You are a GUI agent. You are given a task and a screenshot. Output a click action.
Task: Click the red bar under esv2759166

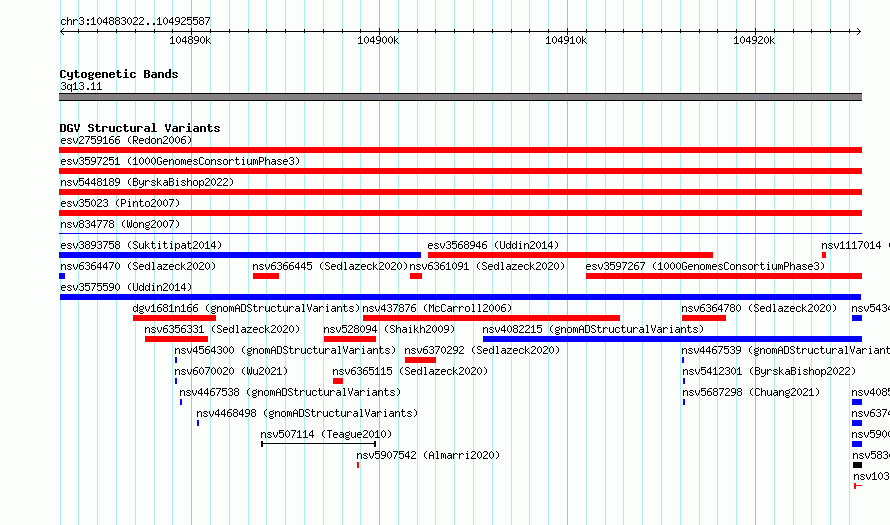pyautogui.click(x=460, y=150)
